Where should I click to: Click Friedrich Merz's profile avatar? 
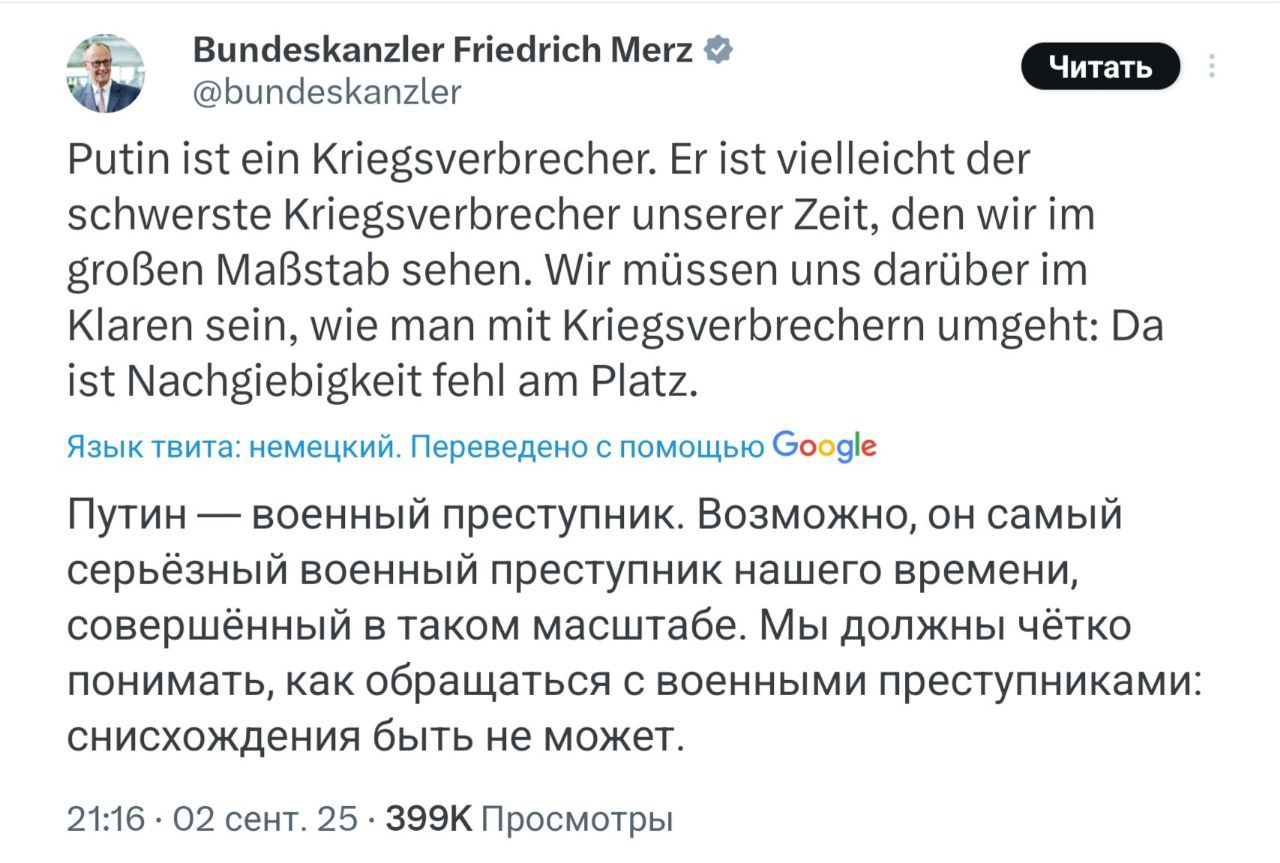tap(105, 74)
